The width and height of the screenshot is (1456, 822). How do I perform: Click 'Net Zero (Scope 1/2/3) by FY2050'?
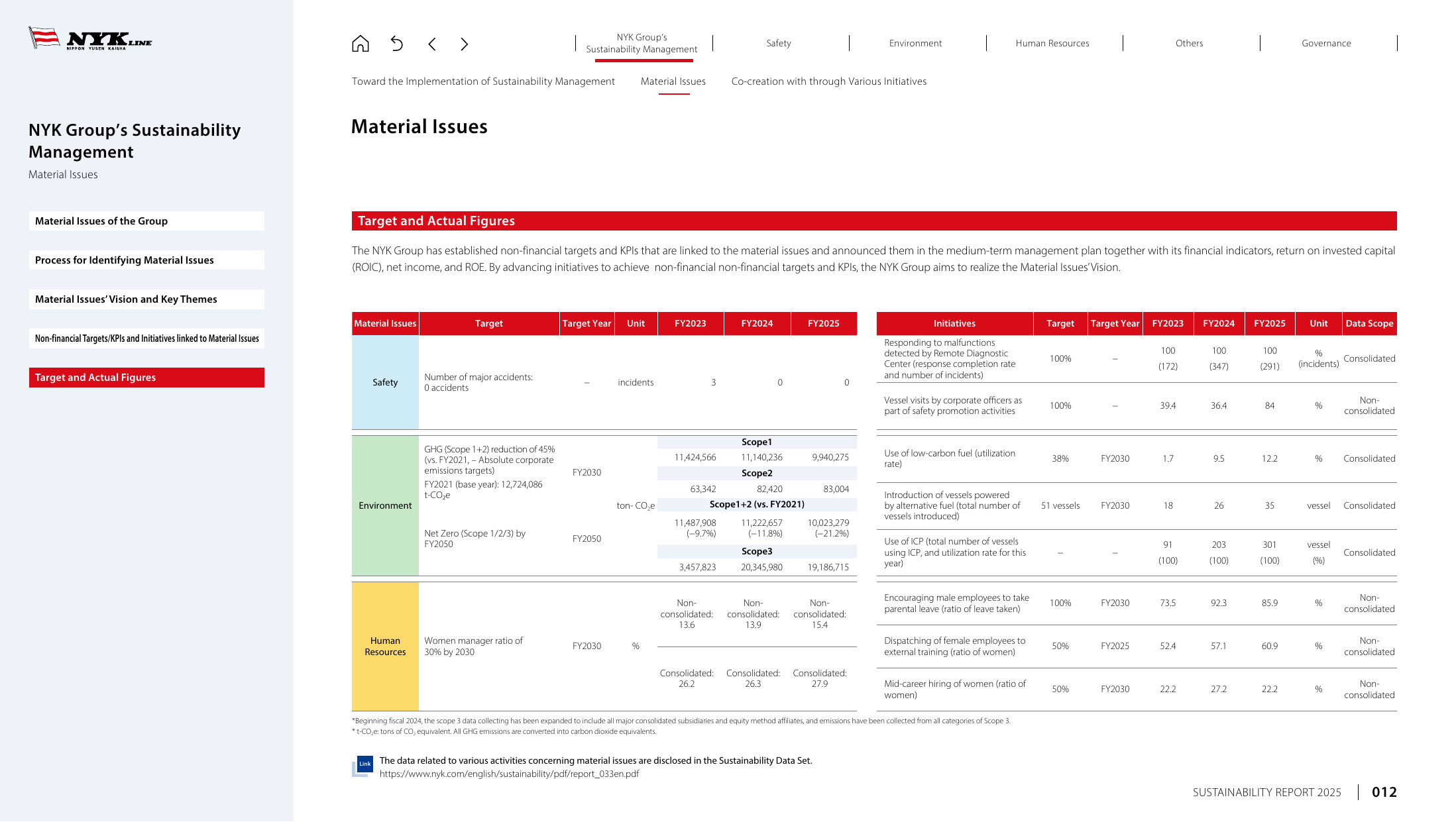475,539
